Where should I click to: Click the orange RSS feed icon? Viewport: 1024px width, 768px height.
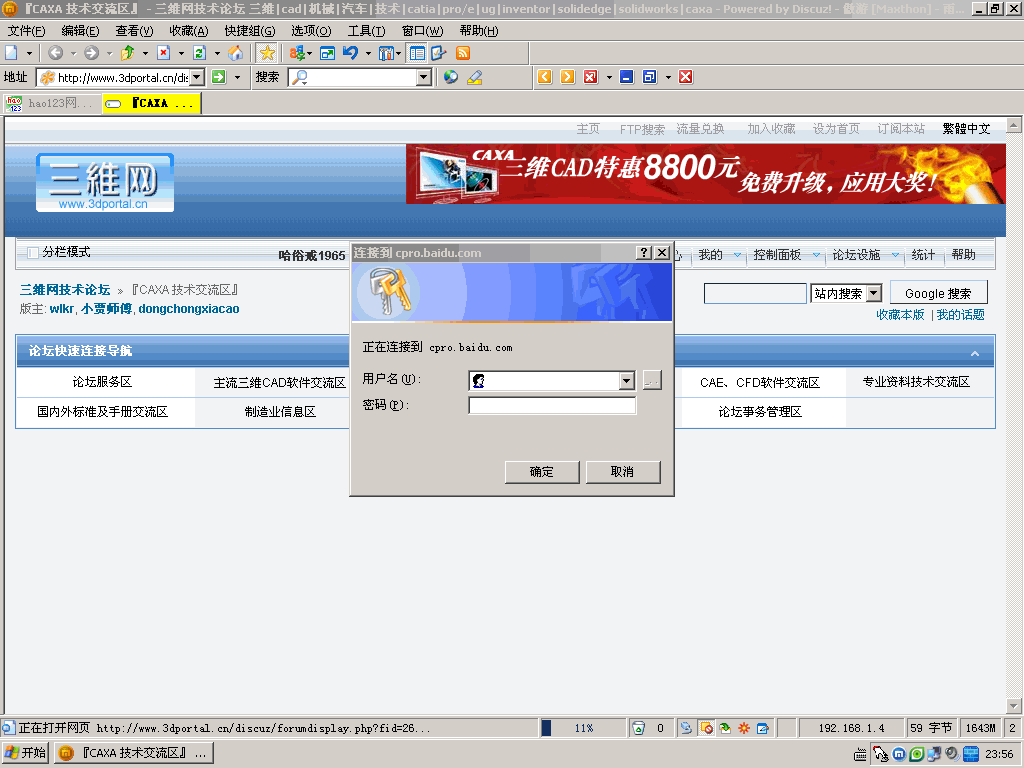(462, 53)
